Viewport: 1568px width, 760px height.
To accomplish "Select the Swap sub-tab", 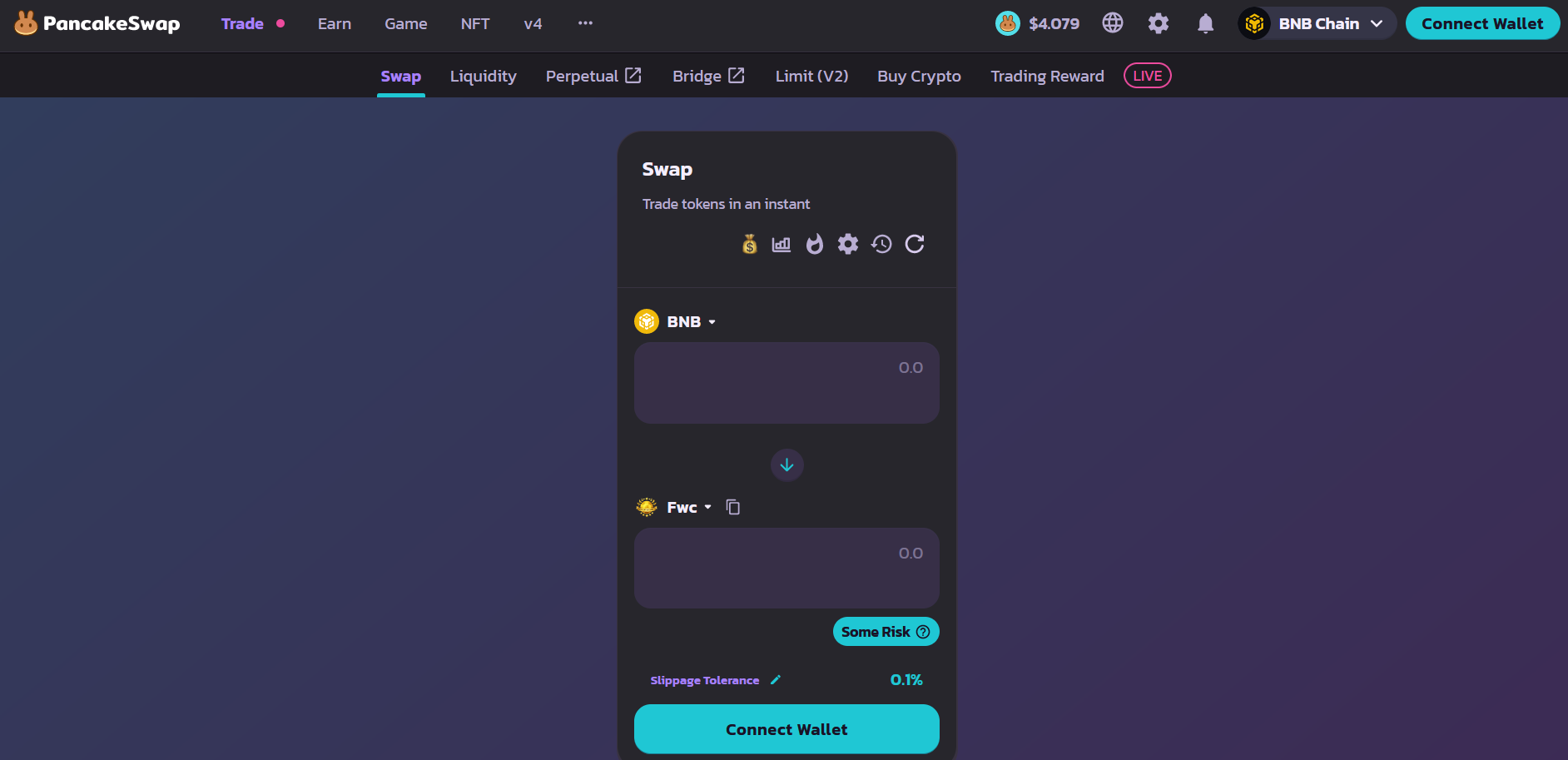I will pyautogui.click(x=401, y=76).
